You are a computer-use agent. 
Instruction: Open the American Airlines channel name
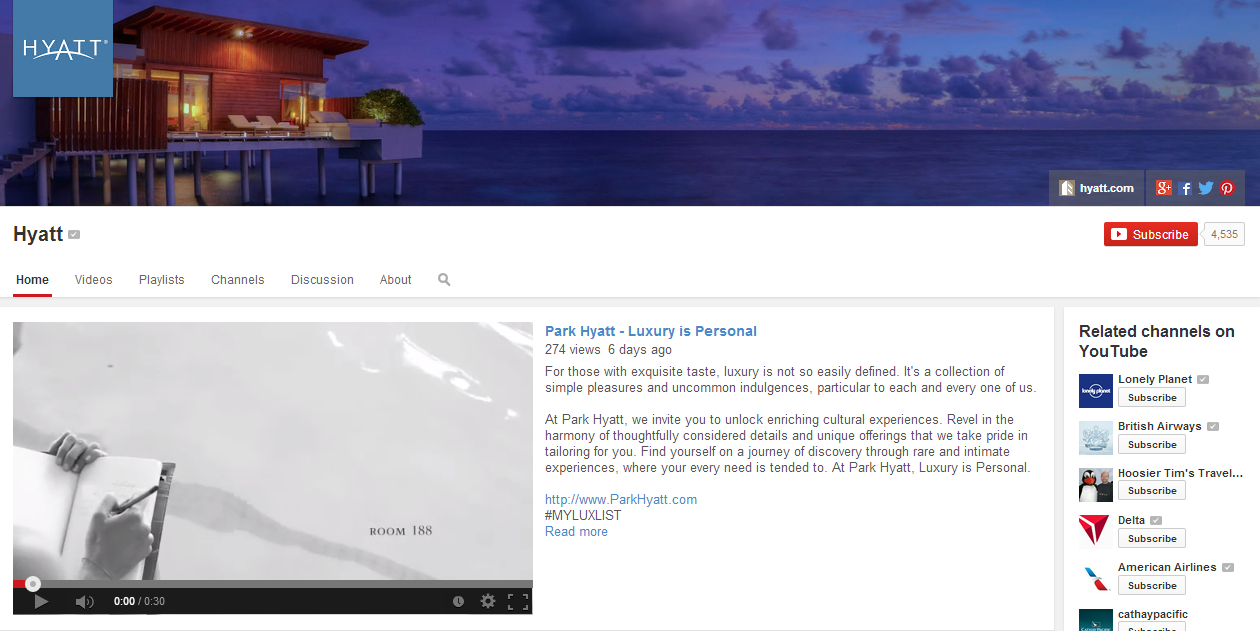point(1167,567)
